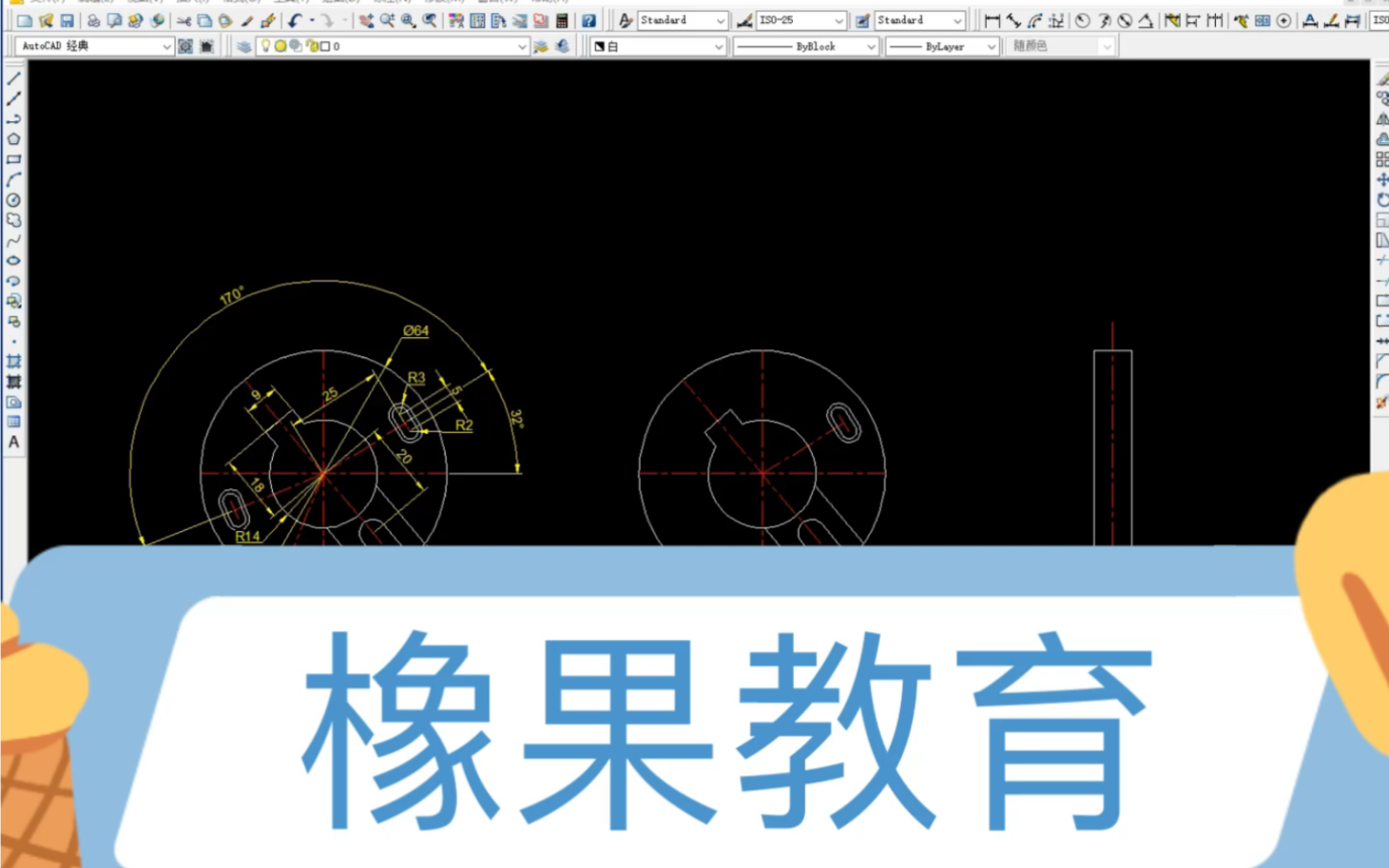
Task: Click the Radius dimension tool
Action: tap(1083, 20)
